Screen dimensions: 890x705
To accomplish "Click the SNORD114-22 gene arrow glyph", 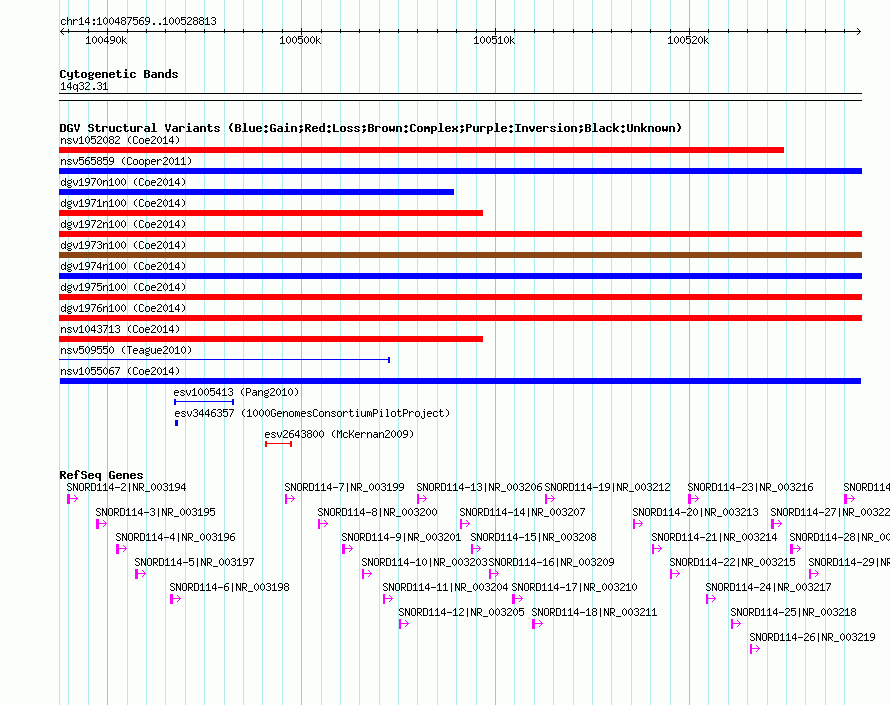I will coord(675,574).
